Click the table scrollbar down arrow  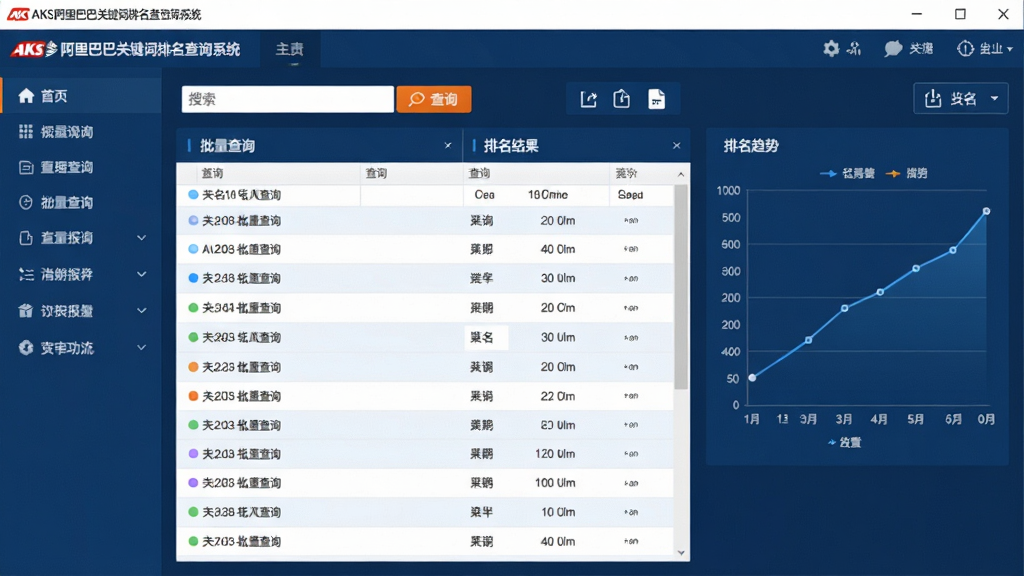point(681,553)
